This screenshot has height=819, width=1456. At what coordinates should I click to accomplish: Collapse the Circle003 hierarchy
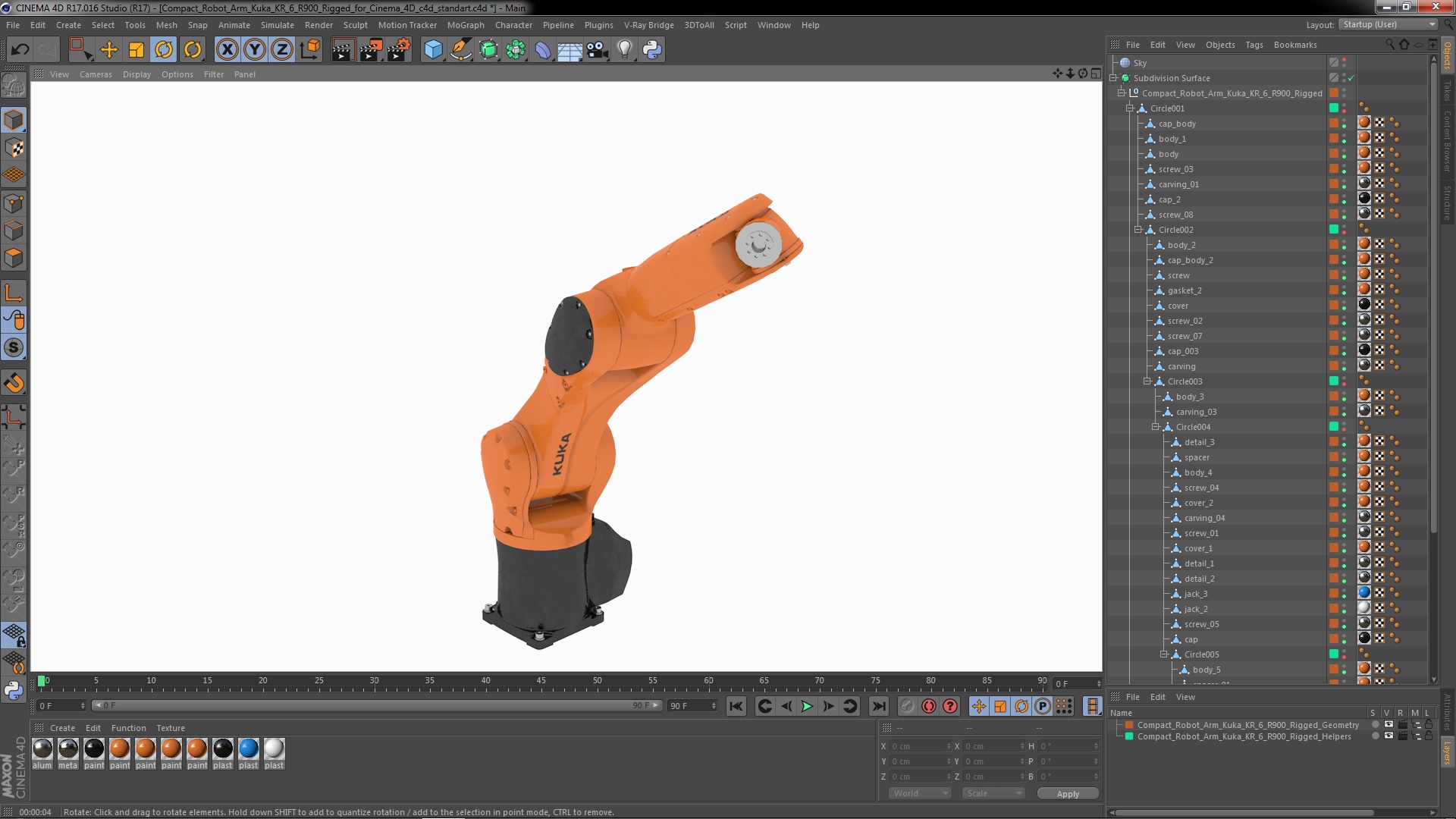pos(1147,381)
